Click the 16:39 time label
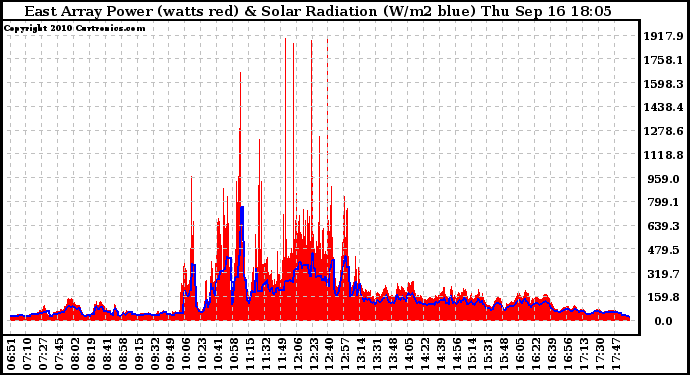Image resolution: width=690 pixels, height=375 pixels. click(x=552, y=353)
